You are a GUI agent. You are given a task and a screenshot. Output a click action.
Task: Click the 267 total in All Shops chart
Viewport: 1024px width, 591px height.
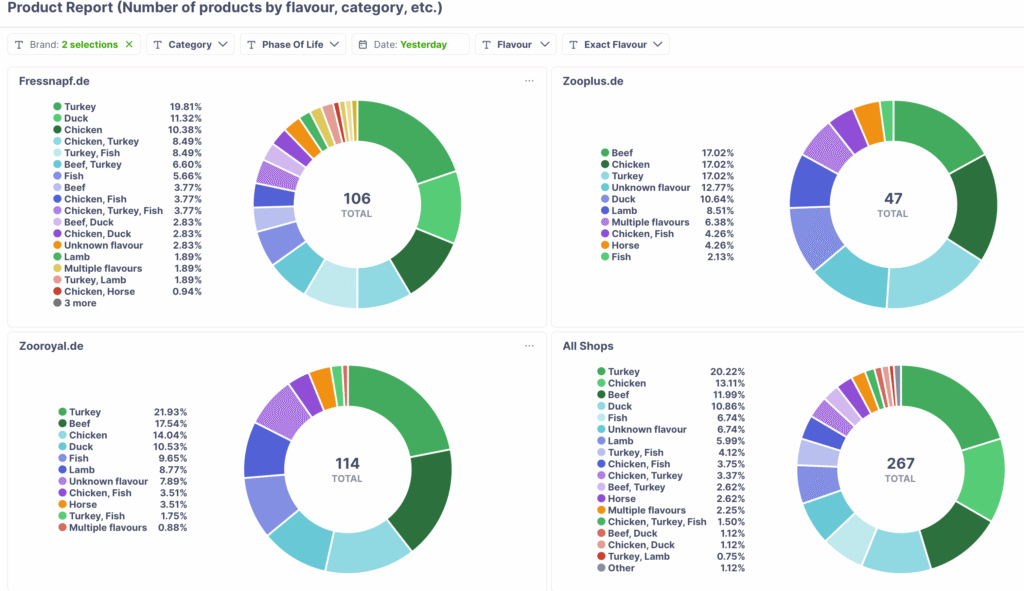[900, 464]
